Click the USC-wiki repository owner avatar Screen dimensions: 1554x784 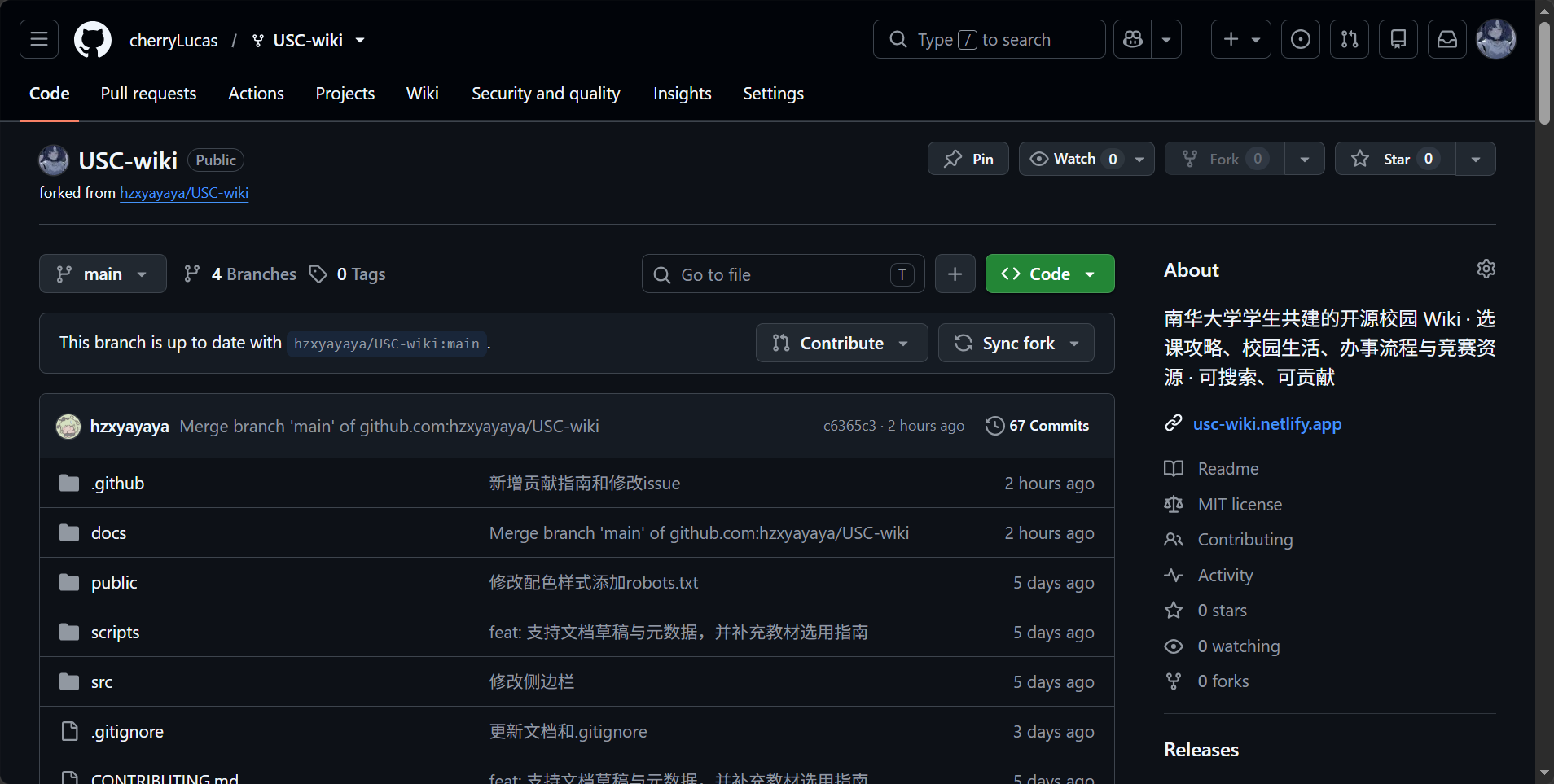point(54,160)
